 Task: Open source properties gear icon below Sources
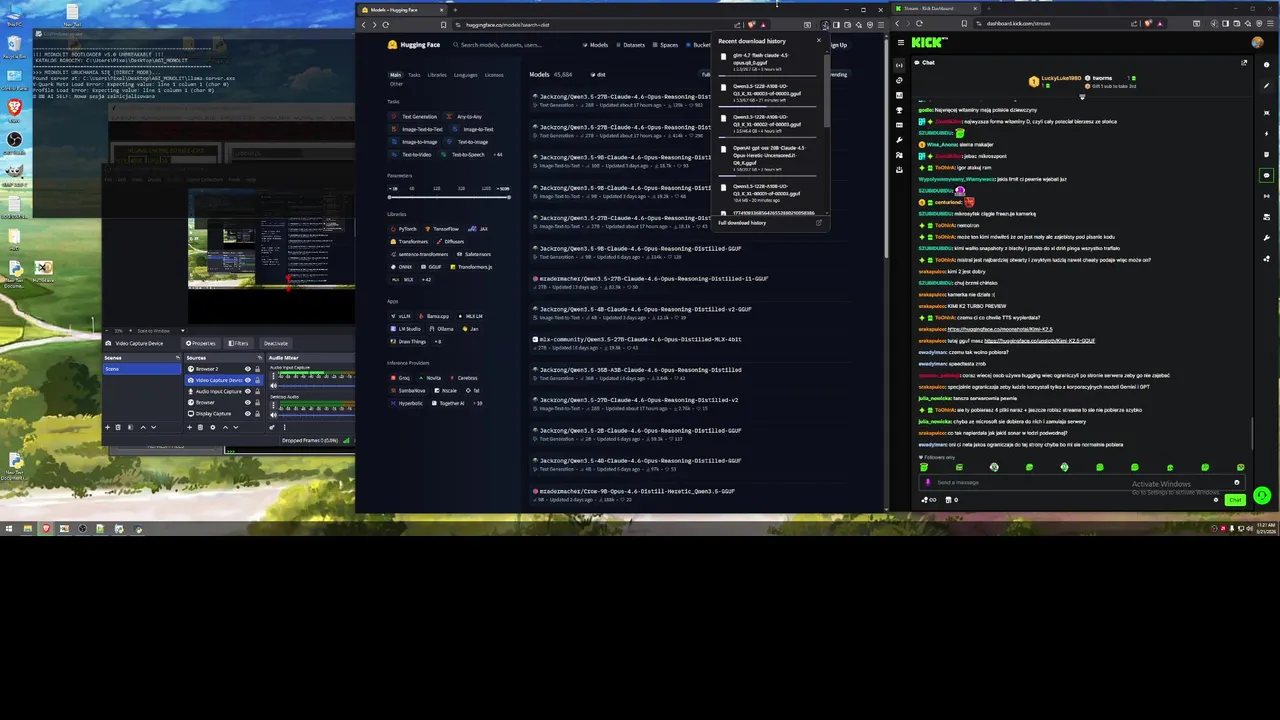[x=213, y=427]
